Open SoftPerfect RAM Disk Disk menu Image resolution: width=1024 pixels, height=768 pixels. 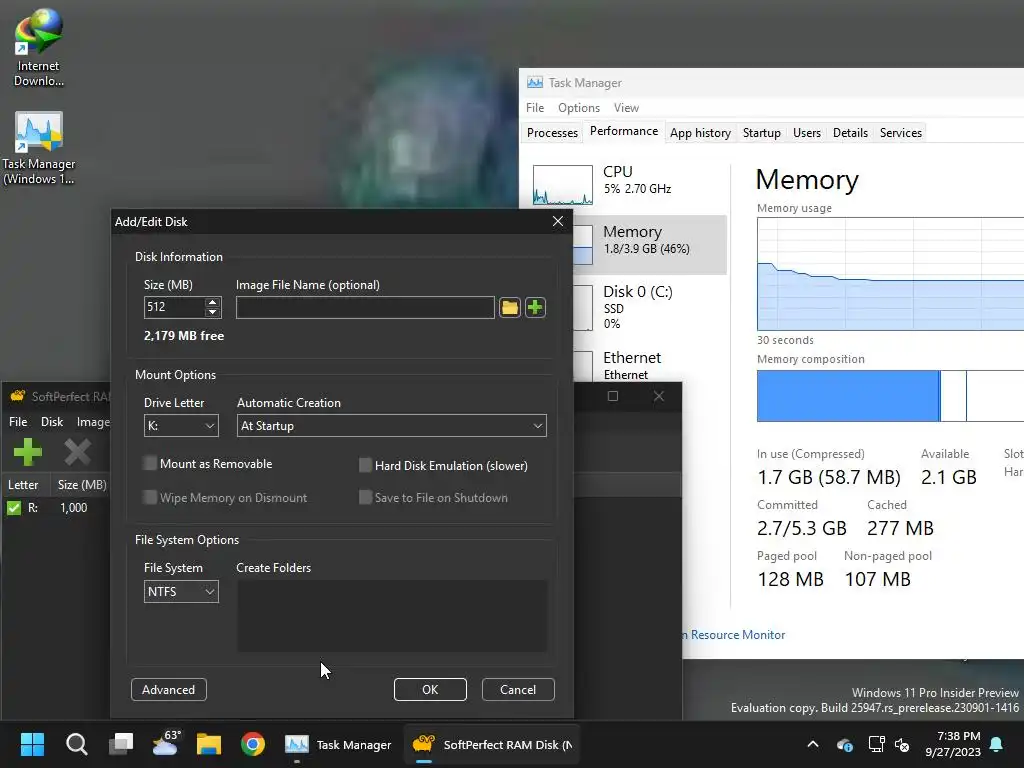coord(52,422)
